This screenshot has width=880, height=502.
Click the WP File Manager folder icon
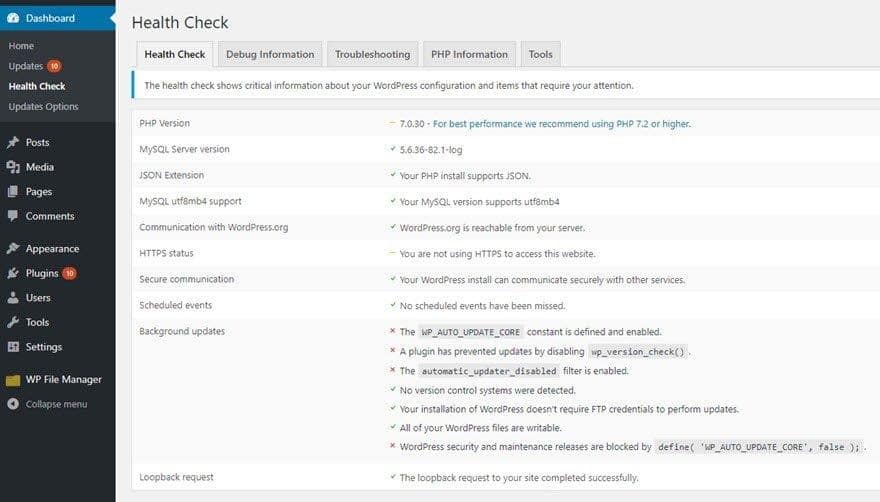click(x=13, y=380)
